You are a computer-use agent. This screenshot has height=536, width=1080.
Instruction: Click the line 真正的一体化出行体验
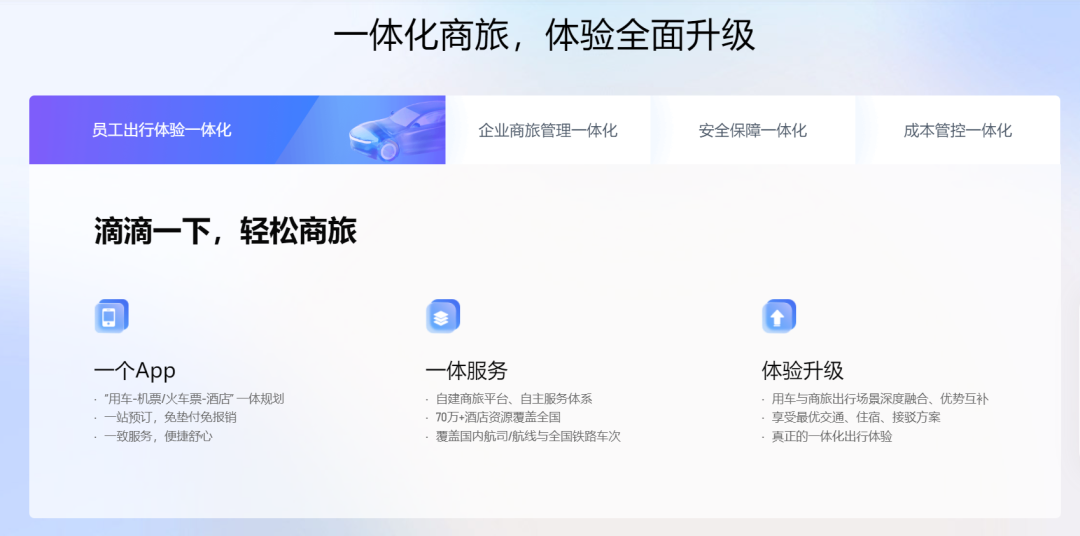[x=832, y=436]
